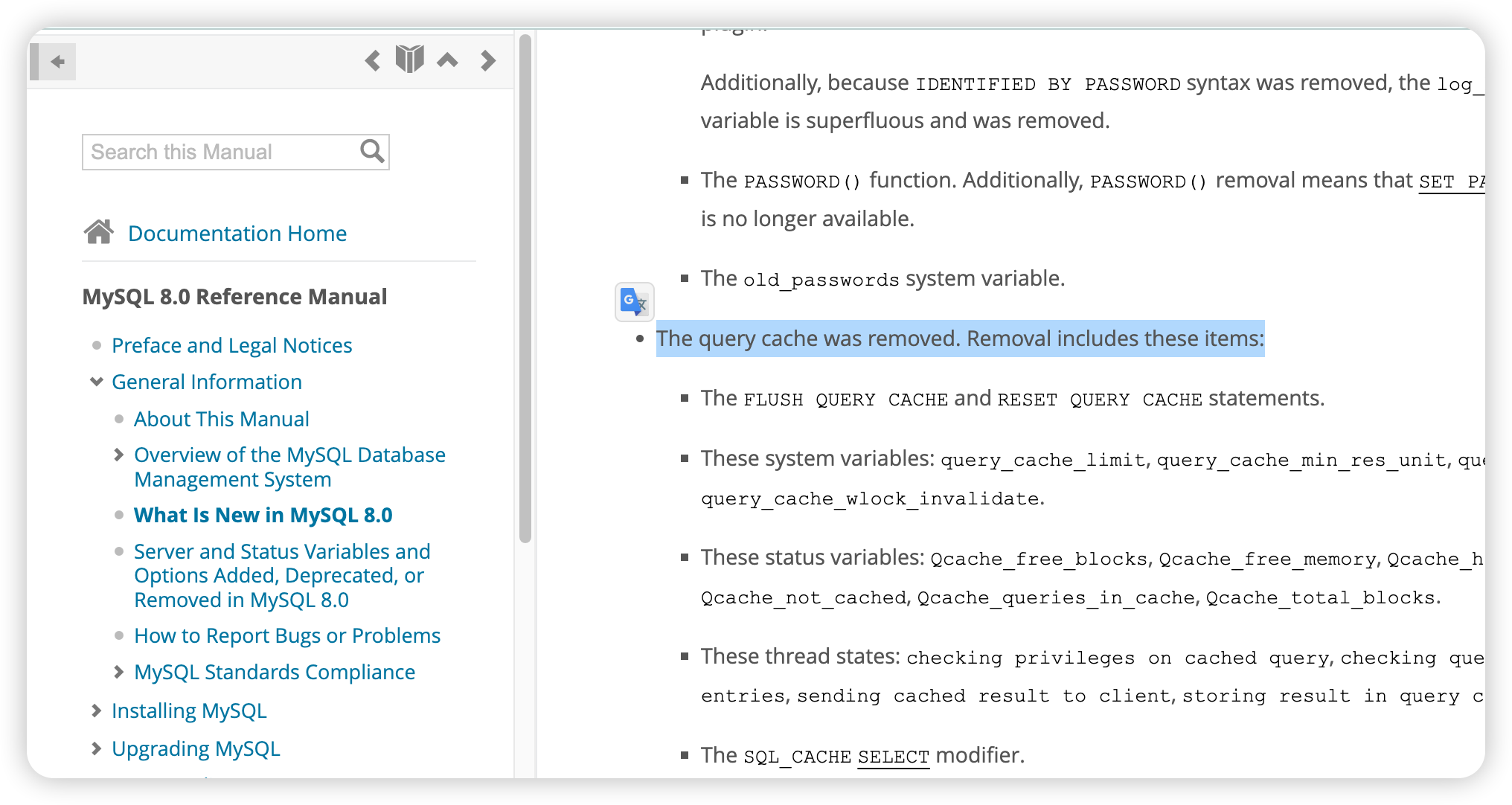Open Server and Status Variables and Options page
The height and width of the screenshot is (805, 1512).
[282, 575]
